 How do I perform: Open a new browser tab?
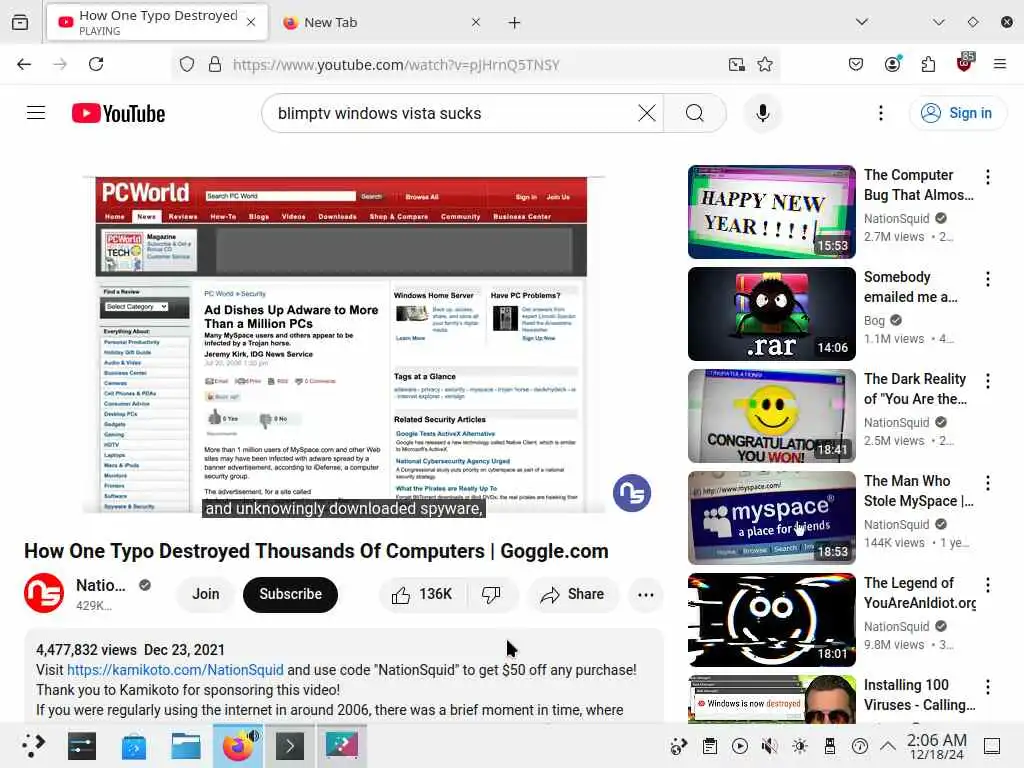515,22
